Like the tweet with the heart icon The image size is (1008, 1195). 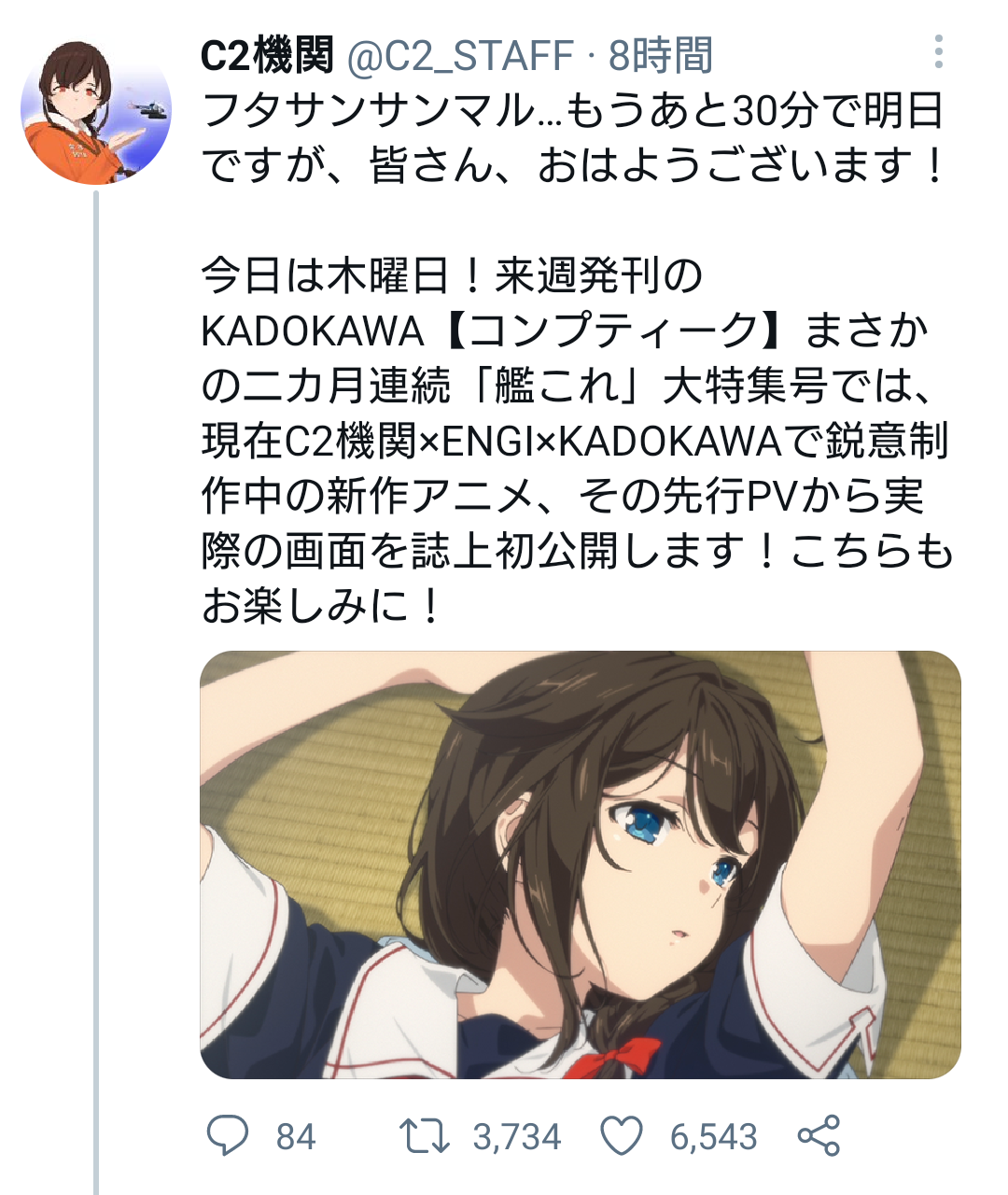coord(622,1136)
